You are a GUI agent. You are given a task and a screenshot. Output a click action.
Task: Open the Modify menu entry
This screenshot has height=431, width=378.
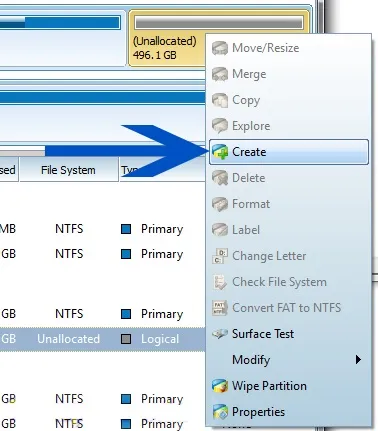pos(289,360)
